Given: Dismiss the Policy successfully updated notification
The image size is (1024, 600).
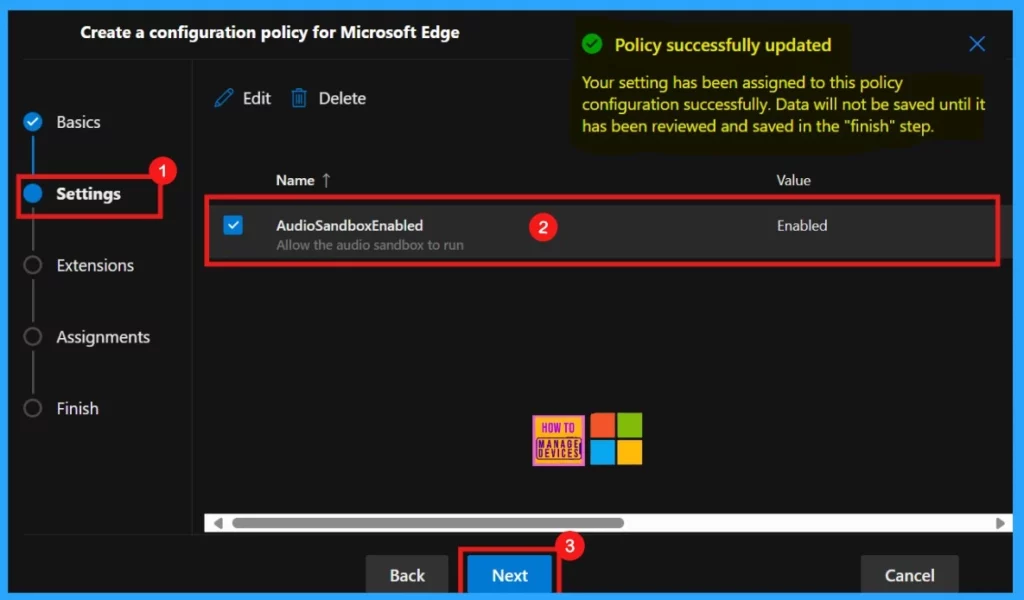Looking at the screenshot, I should (977, 44).
